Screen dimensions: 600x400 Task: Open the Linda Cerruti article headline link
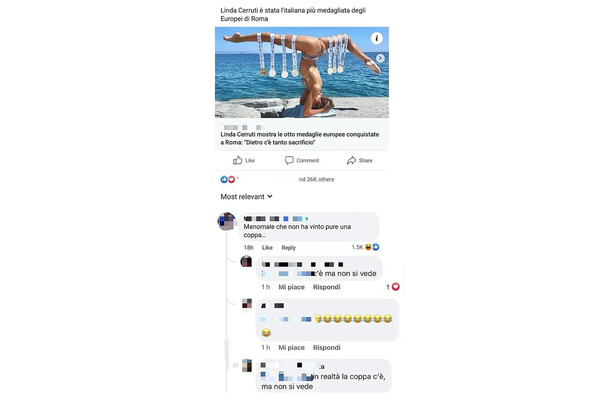(x=300, y=138)
